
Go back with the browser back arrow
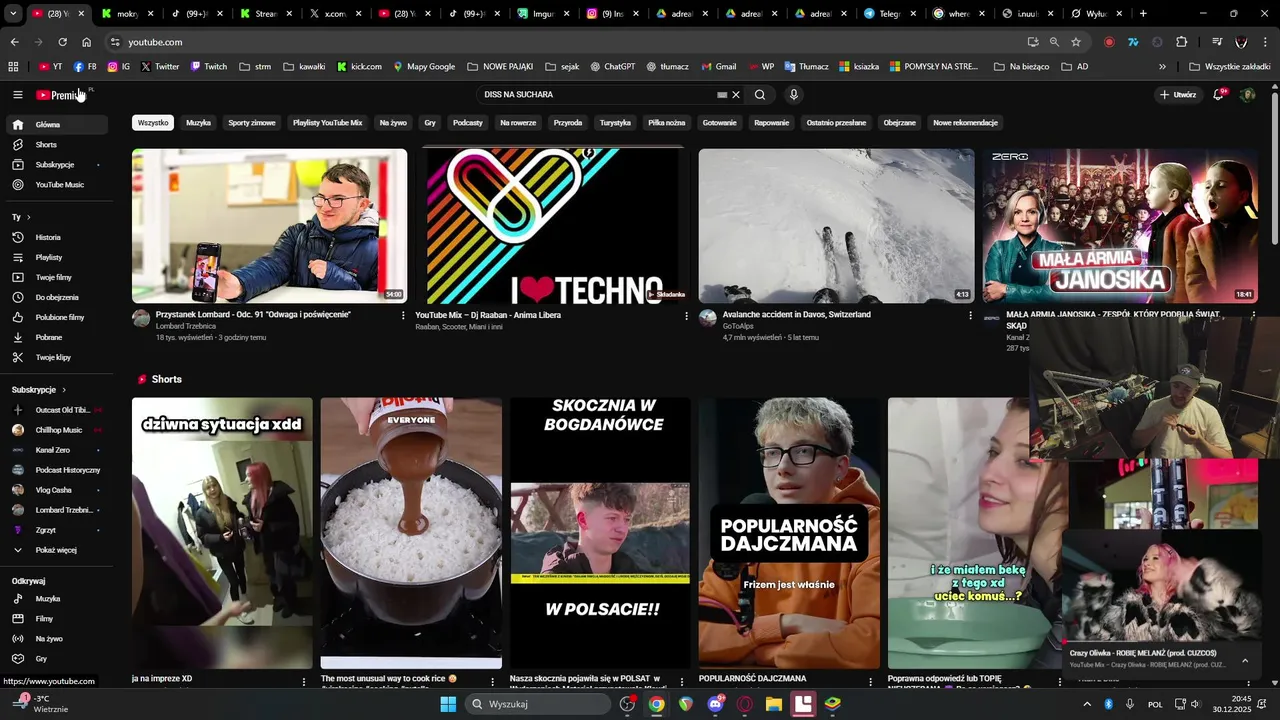click(x=14, y=42)
